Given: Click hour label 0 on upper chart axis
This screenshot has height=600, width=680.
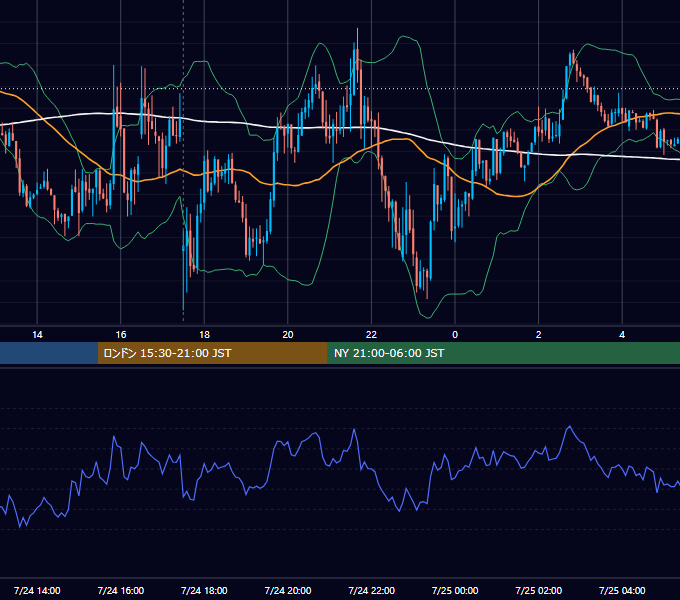Looking at the screenshot, I should click(x=455, y=335).
